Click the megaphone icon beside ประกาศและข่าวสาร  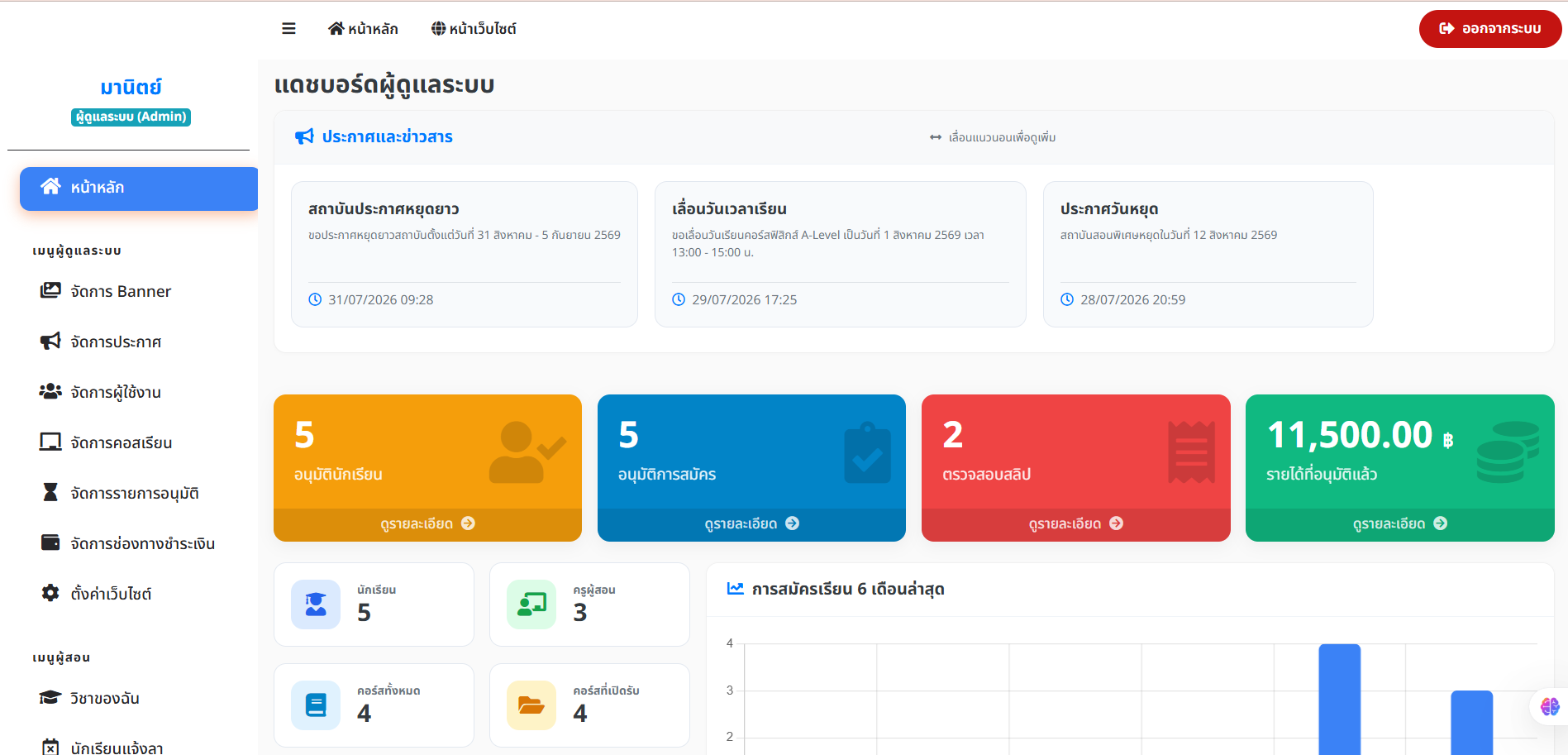pos(304,136)
